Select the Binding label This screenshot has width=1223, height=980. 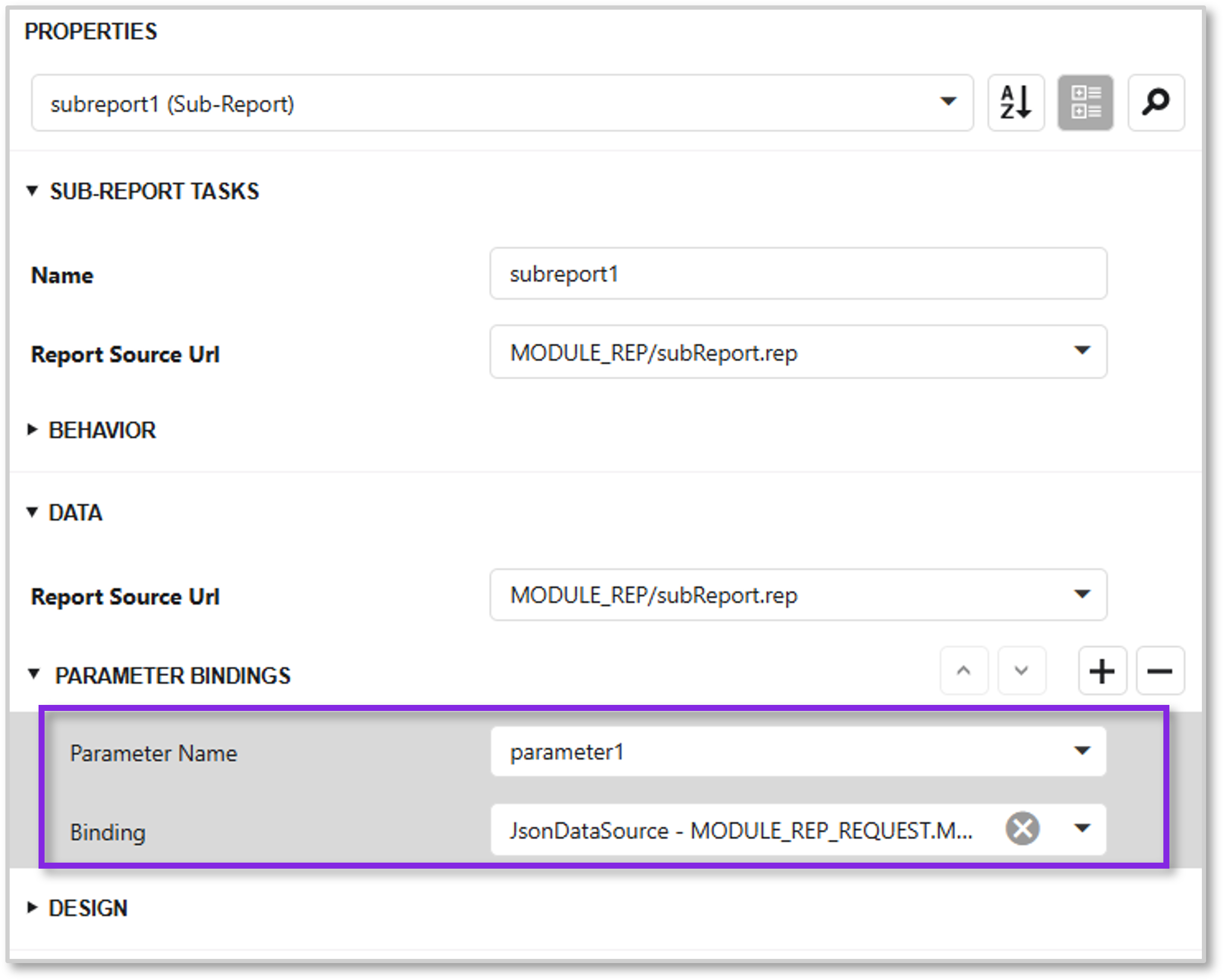tap(108, 832)
